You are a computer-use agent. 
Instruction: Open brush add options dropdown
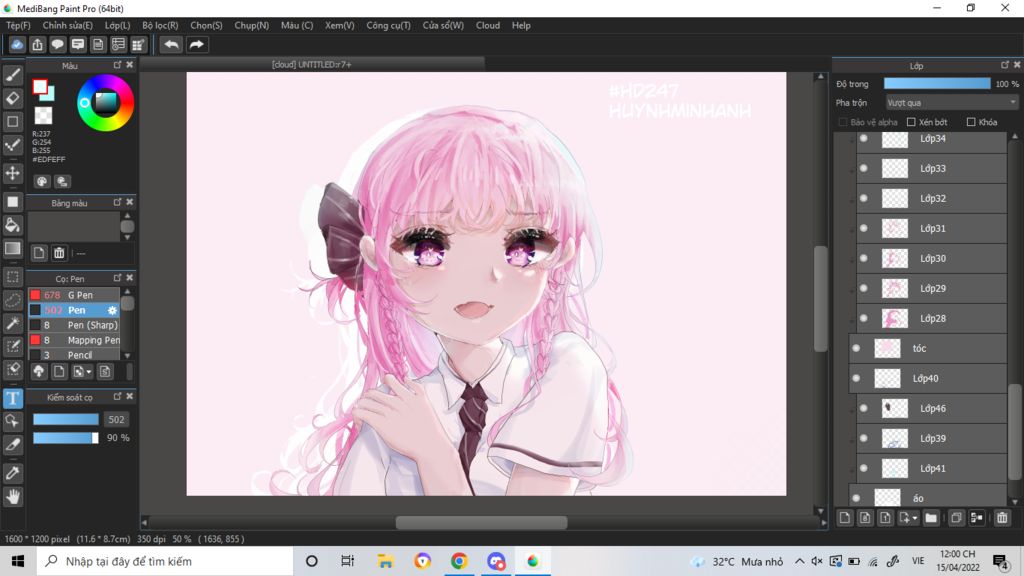[x=89, y=372]
